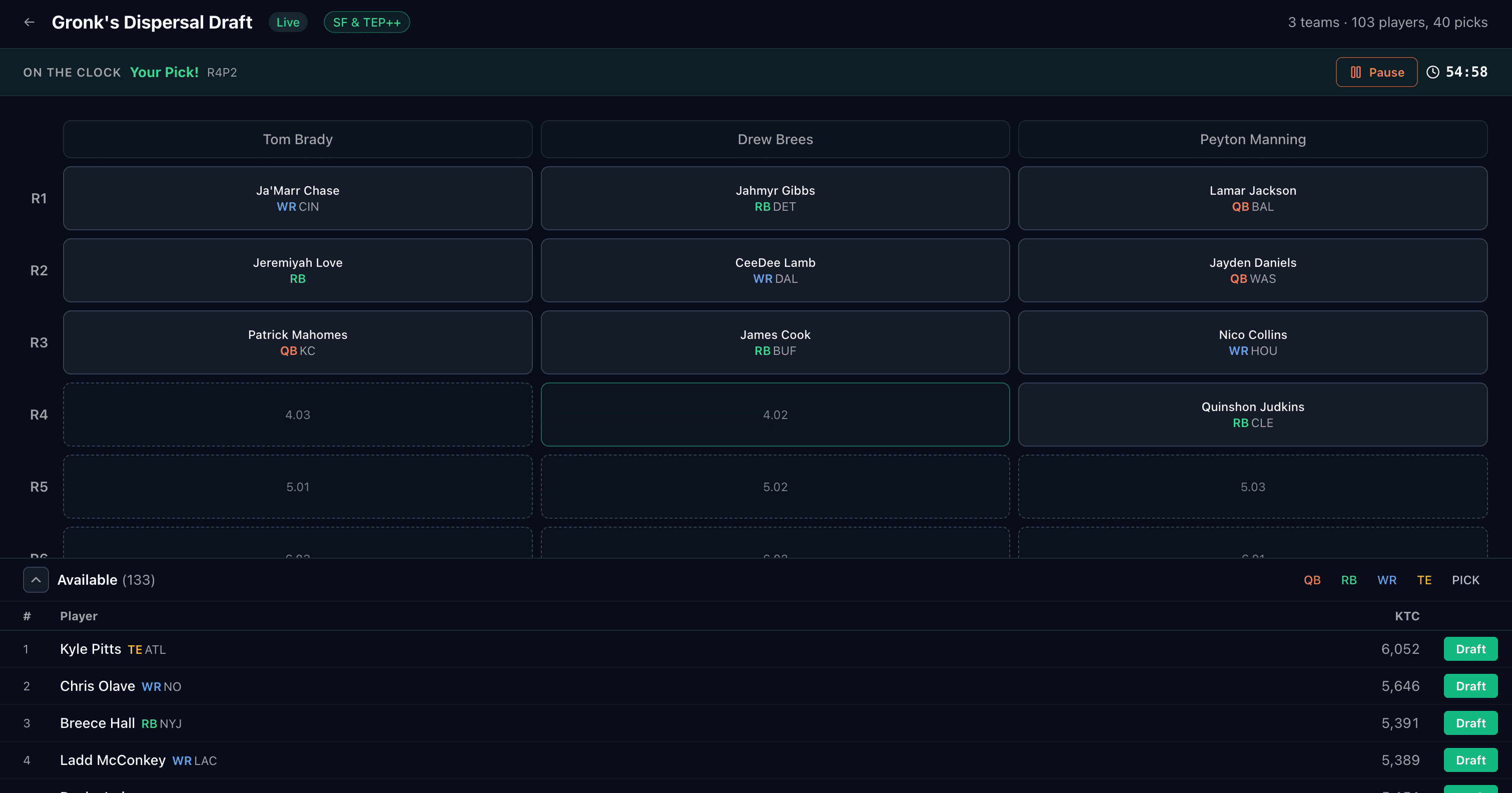Pause the draft timer

pos(1376,72)
